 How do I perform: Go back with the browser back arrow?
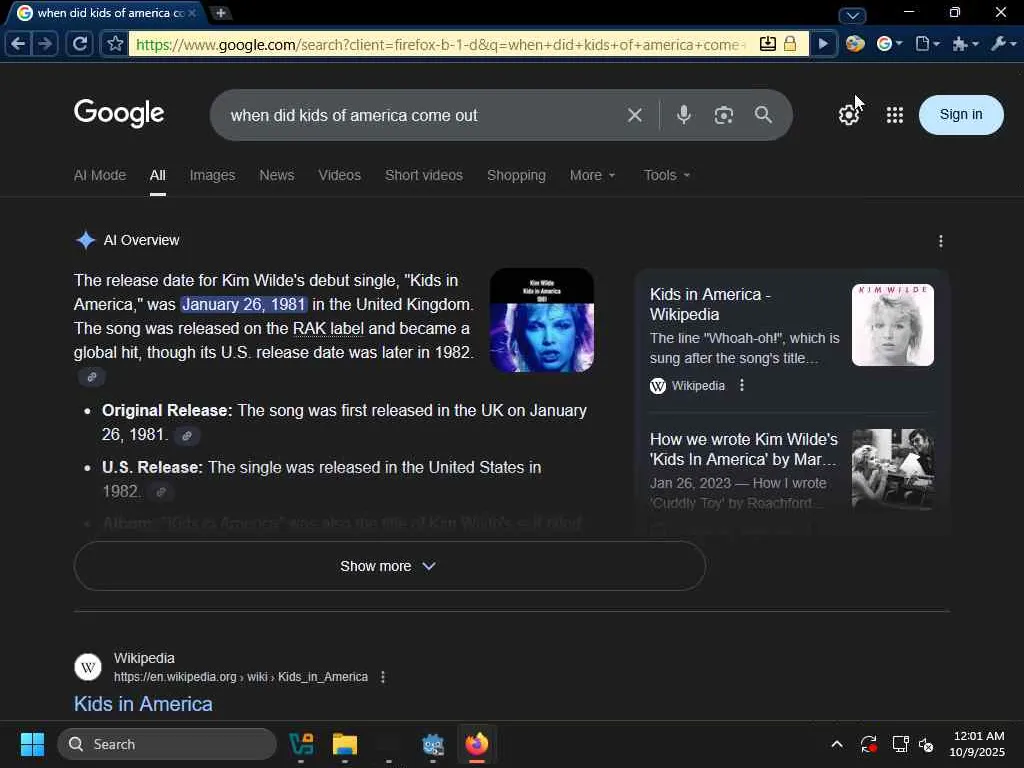point(18,44)
